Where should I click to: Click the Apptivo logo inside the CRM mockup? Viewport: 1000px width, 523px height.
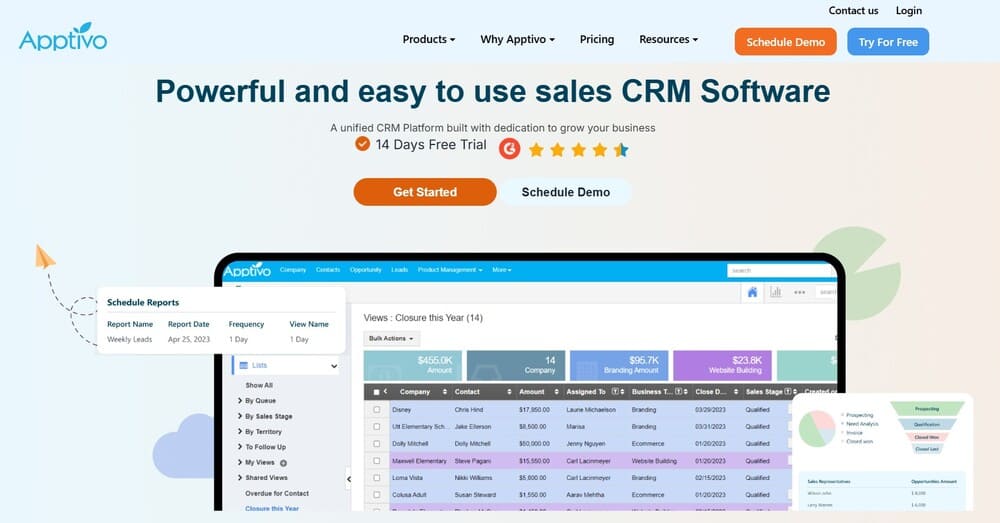tap(247, 270)
